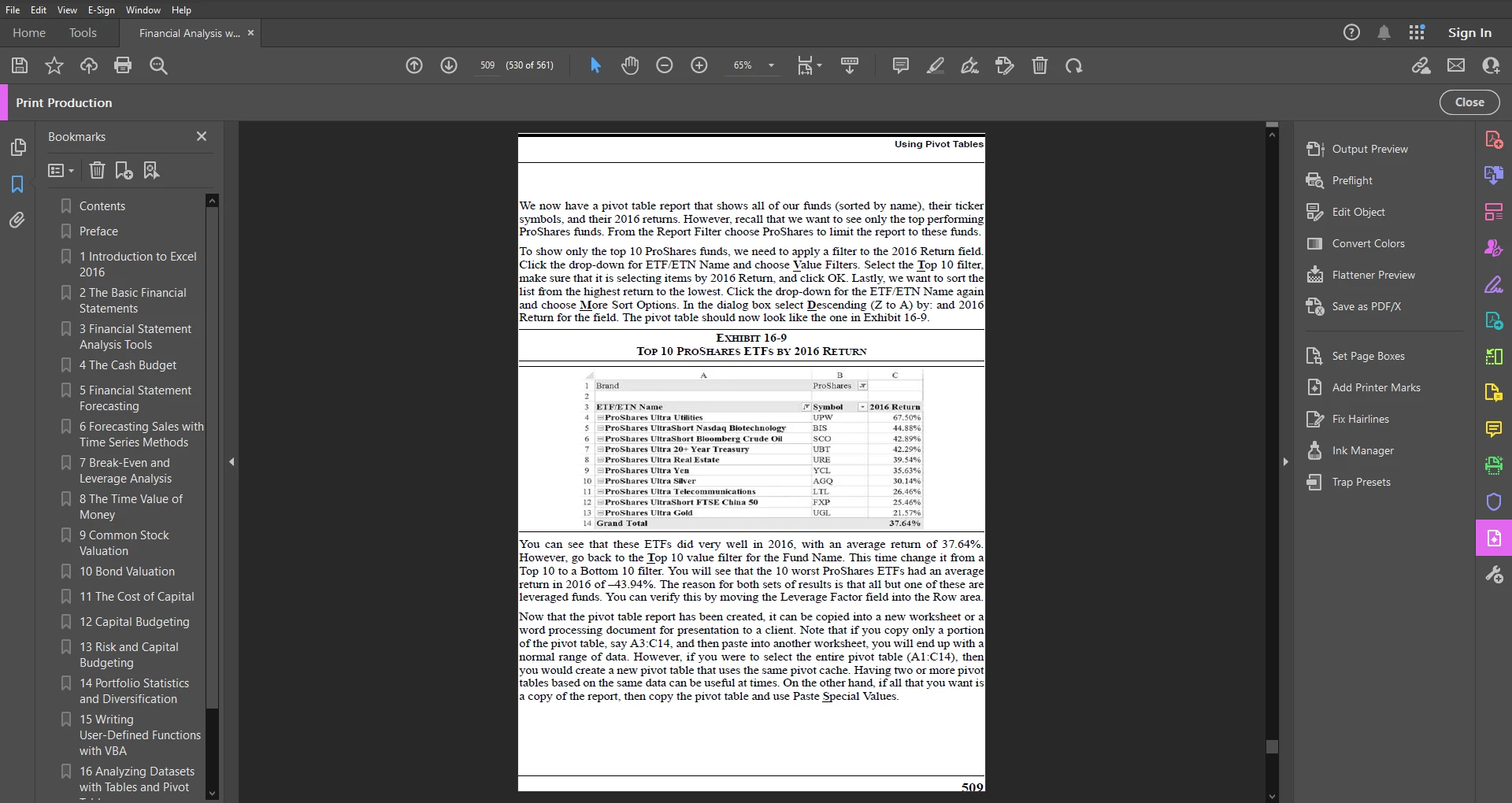
Task: Close the Bookmarks panel
Action: coord(202,136)
